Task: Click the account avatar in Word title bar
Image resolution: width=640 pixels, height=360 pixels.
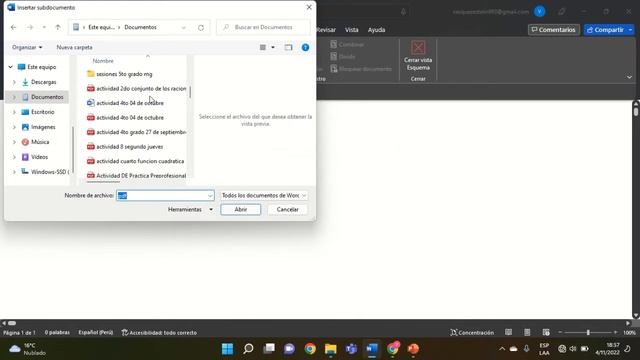Action: tap(540, 12)
